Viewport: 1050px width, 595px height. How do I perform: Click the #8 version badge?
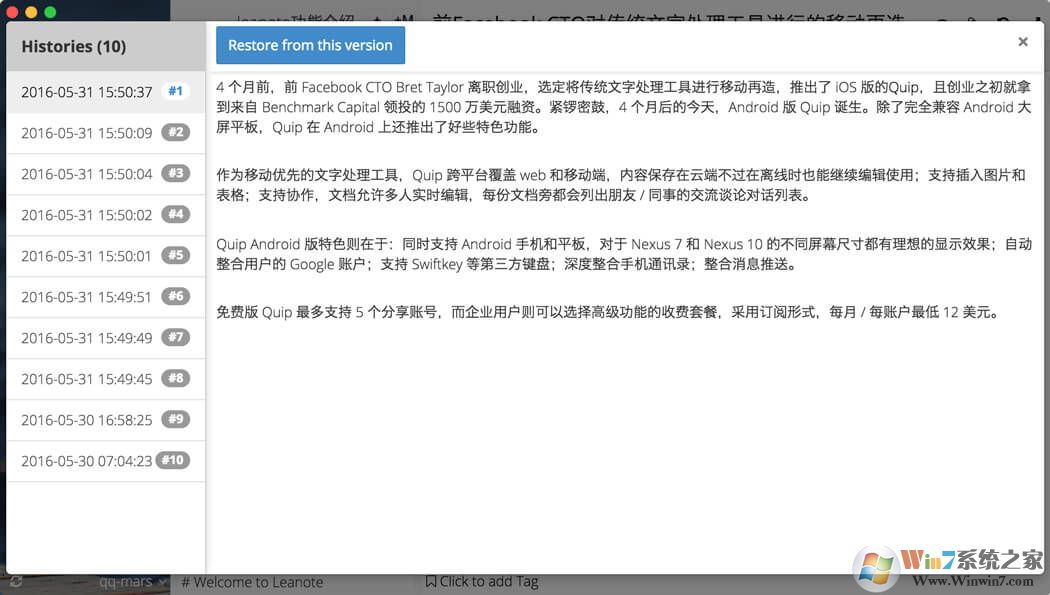click(x=175, y=378)
